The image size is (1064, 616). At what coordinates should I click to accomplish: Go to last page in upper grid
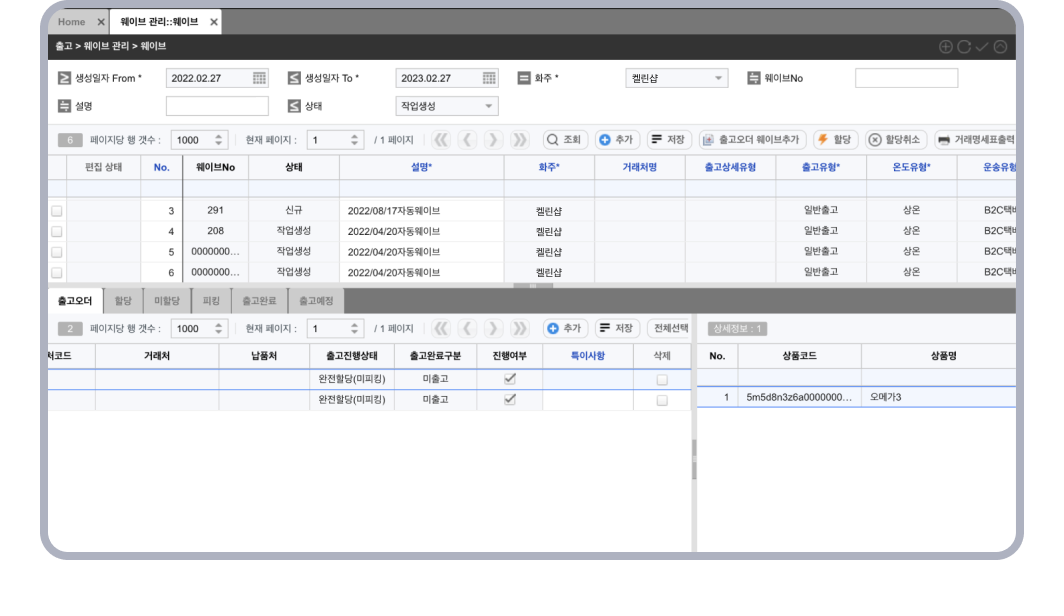519,140
